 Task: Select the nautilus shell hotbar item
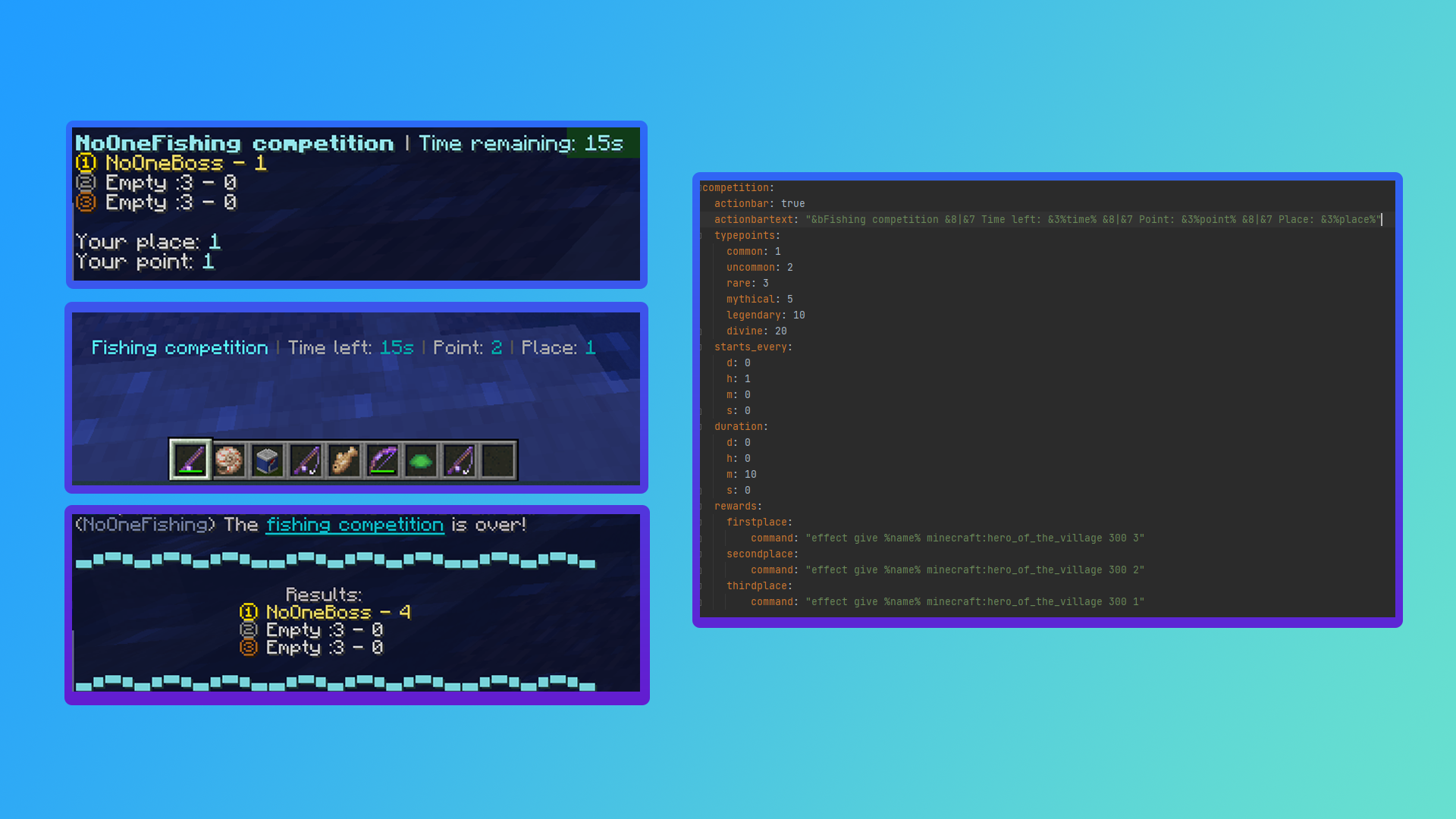[229, 460]
